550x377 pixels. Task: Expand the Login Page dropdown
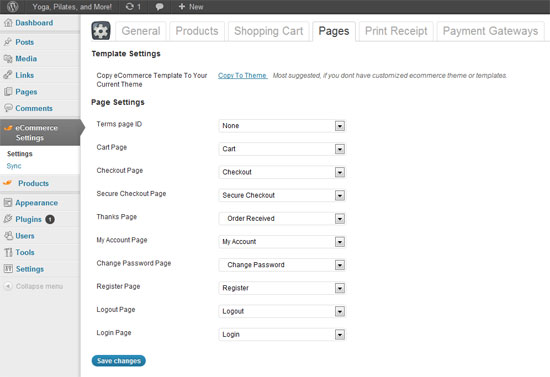click(x=282, y=334)
